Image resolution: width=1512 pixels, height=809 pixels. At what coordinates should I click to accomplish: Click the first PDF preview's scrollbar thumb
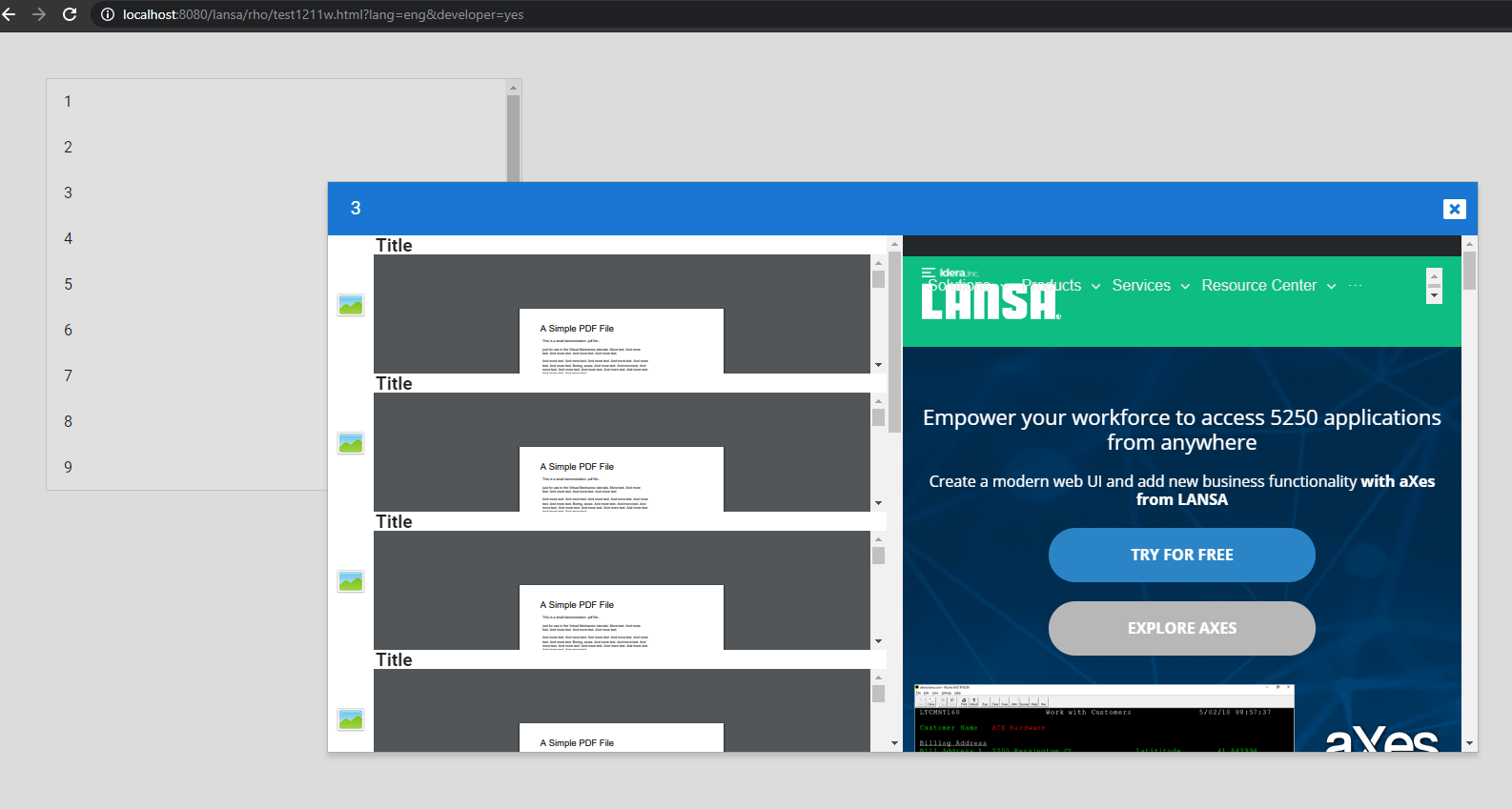point(878,279)
